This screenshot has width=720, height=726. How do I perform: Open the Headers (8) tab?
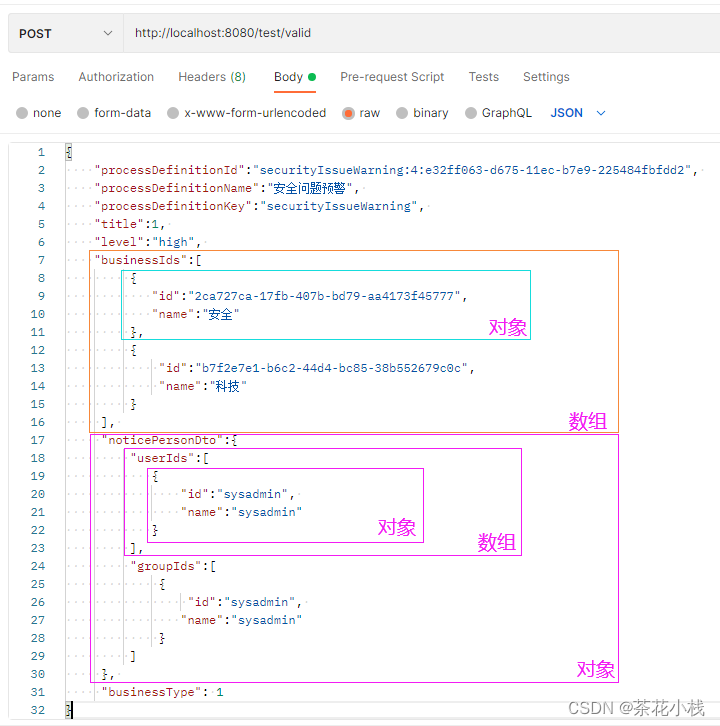coord(212,77)
